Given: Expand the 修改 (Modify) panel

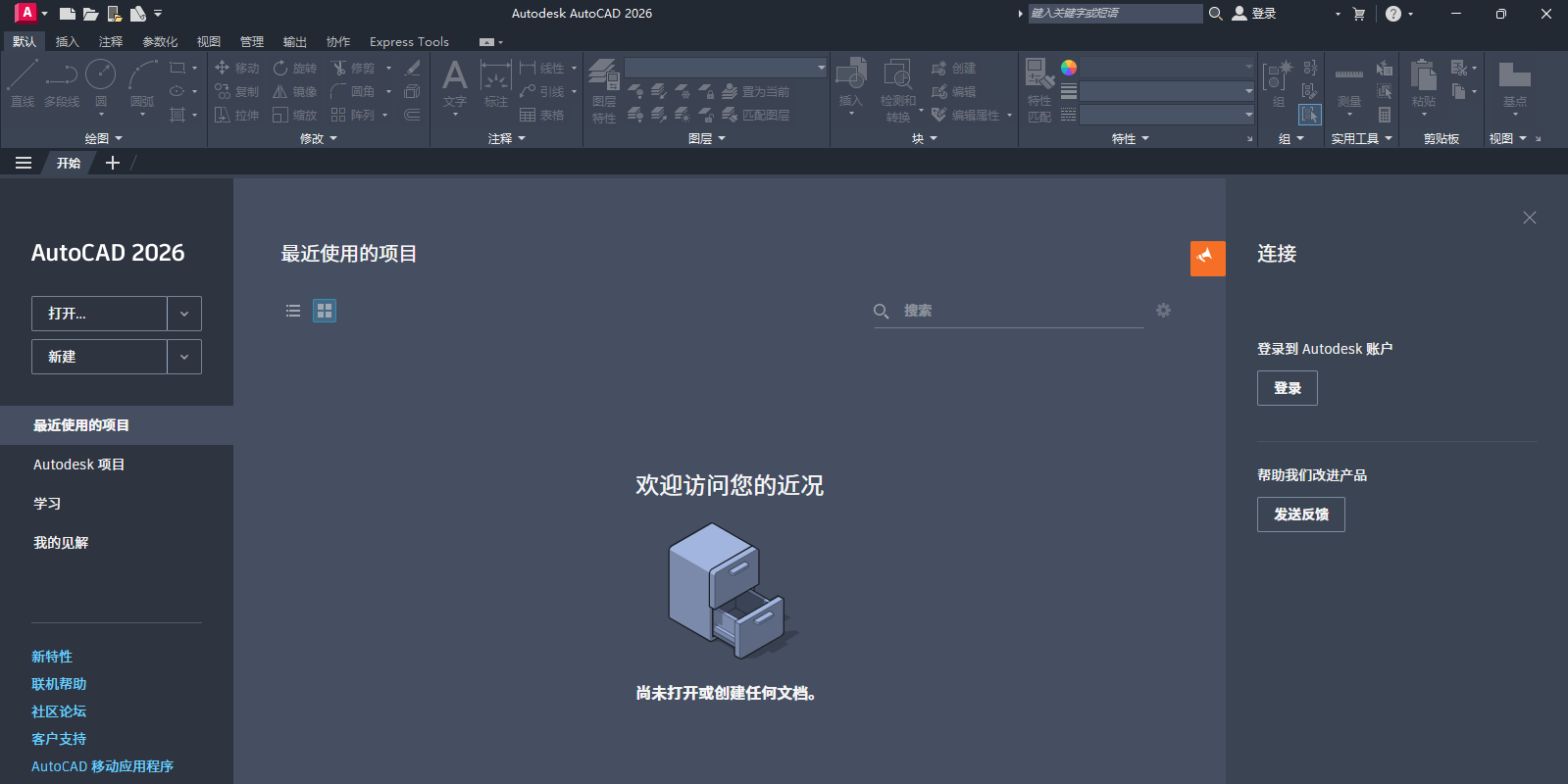Looking at the screenshot, I should 319,139.
